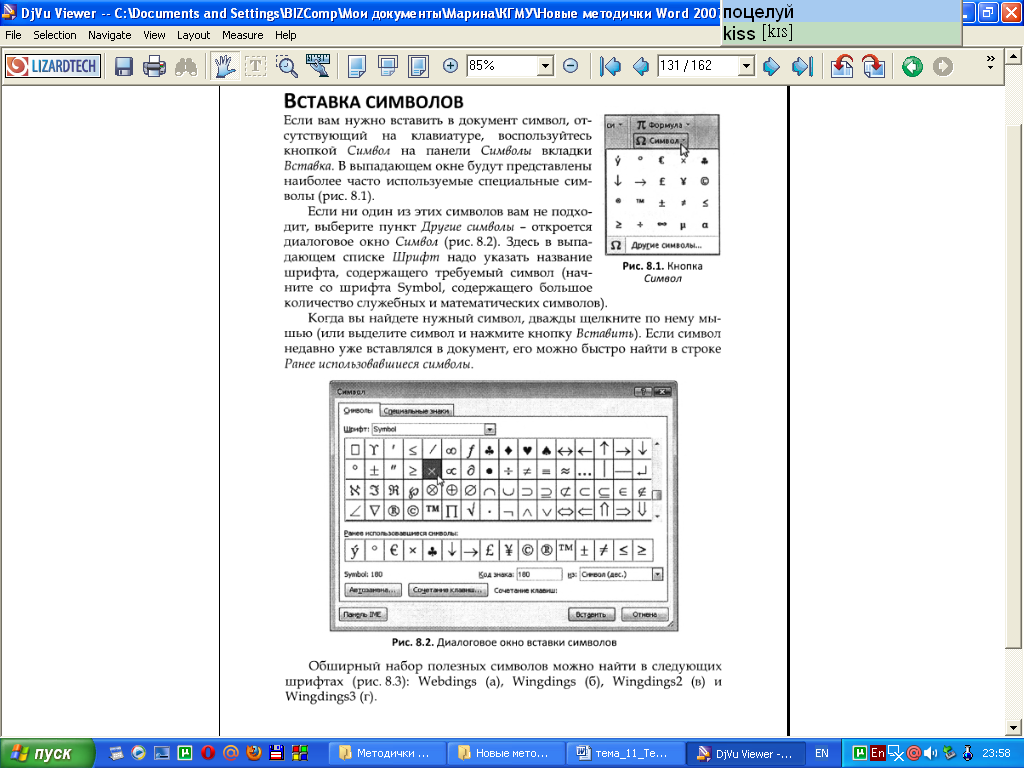Click the translation popup word поцелуй
The image size is (1024, 768).
click(x=759, y=11)
